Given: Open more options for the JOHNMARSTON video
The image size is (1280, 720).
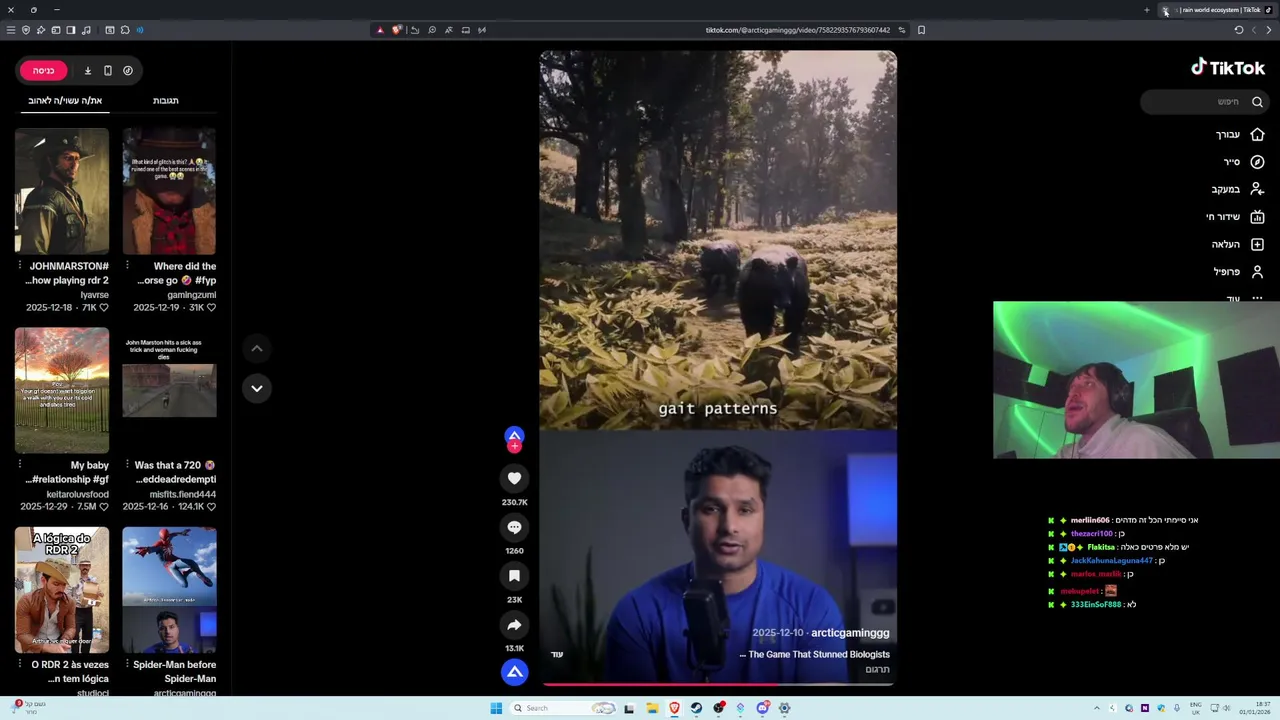Looking at the screenshot, I should (19, 266).
